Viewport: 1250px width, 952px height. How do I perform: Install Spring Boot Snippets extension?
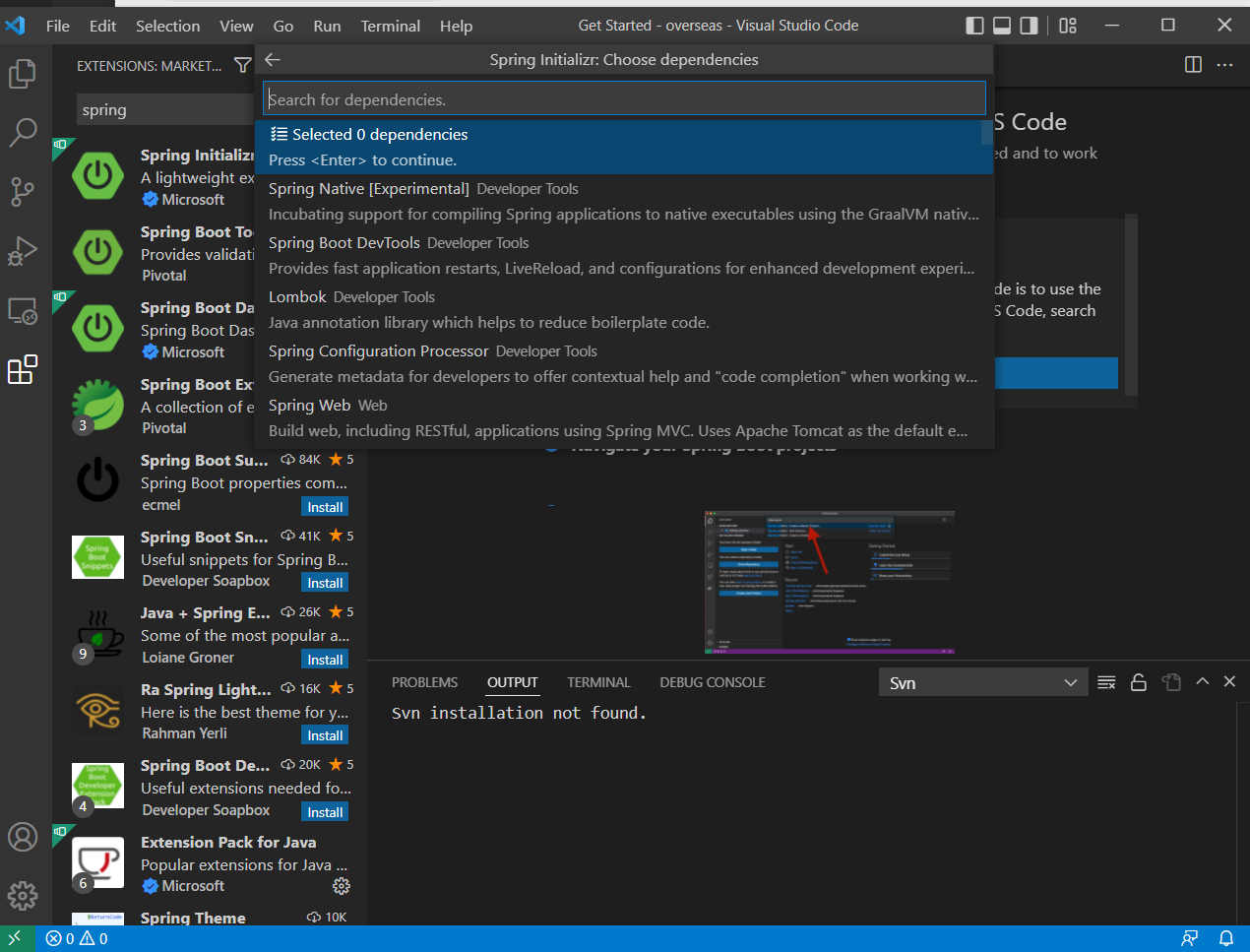[x=325, y=583]
